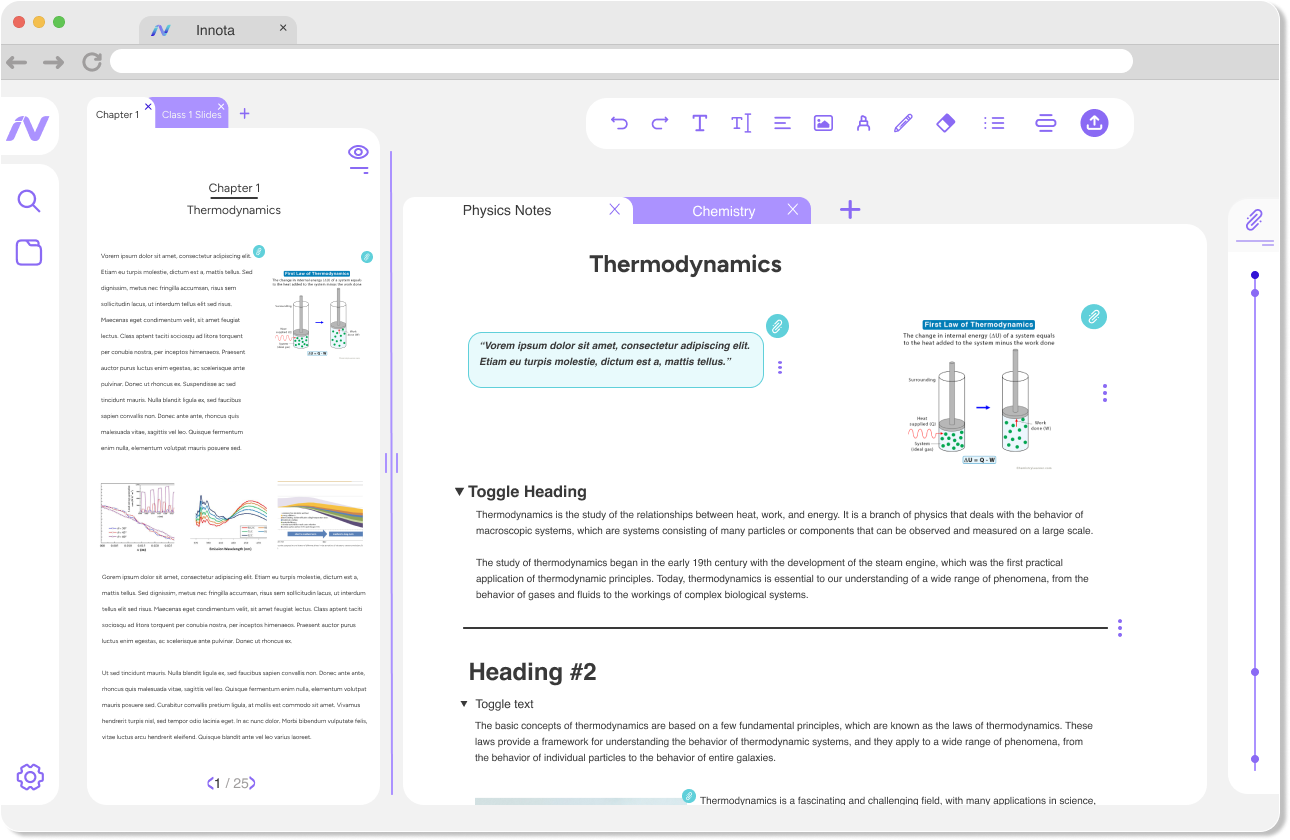
Task: Click the redo arrow in toolbar
Action: (x=660, y=123)
